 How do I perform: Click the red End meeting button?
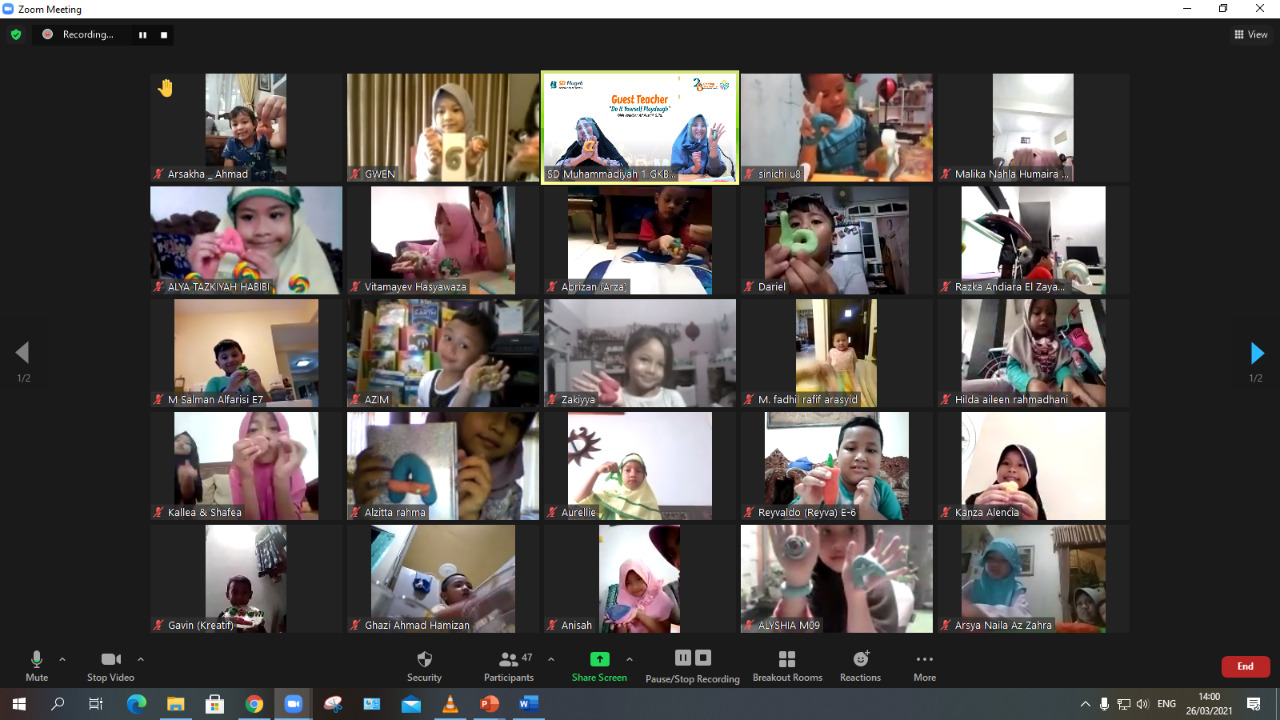(x=1245, y=666)
